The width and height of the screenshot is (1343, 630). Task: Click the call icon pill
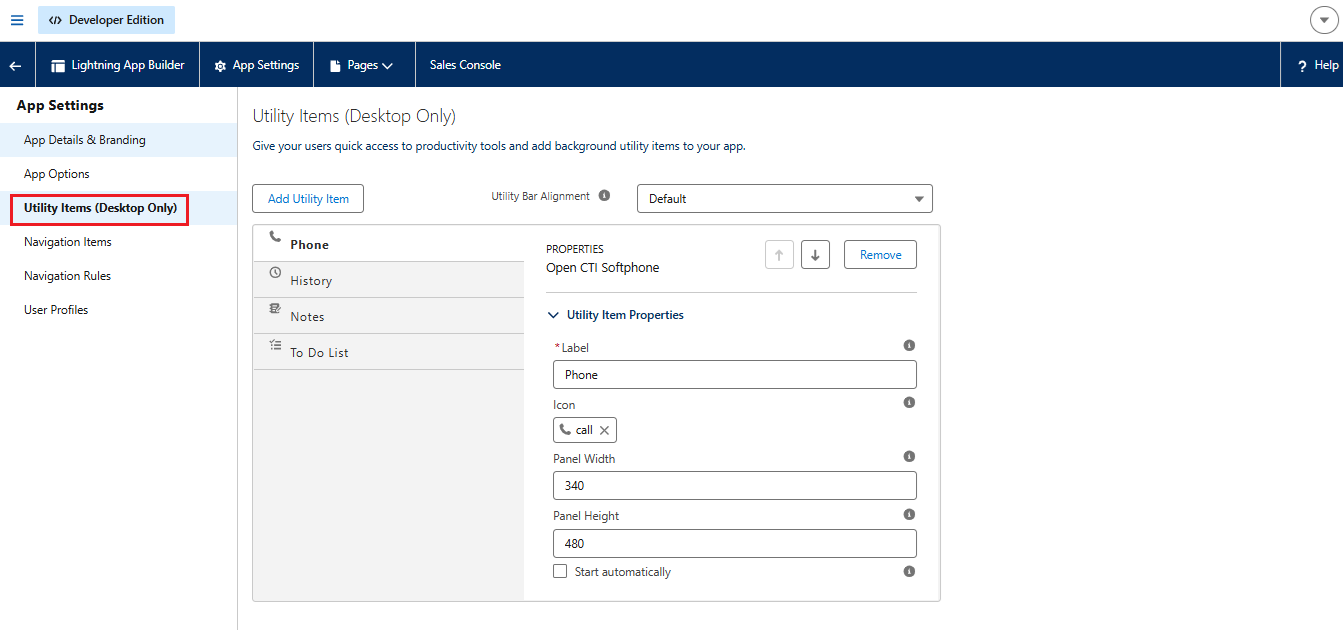coord(584,430)
